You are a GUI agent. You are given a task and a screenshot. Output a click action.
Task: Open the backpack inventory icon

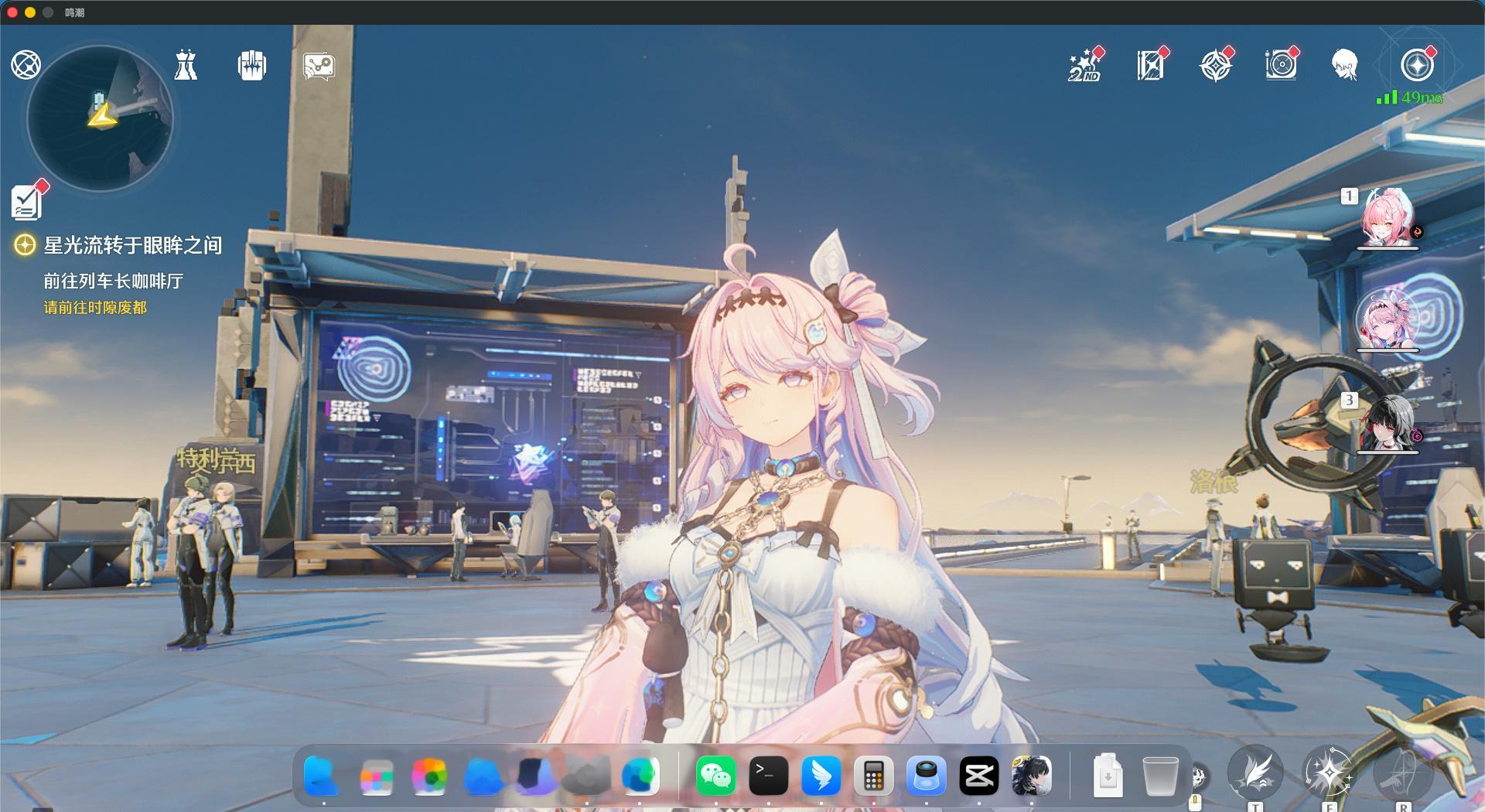pyautogui.click(x=252, y=66)
